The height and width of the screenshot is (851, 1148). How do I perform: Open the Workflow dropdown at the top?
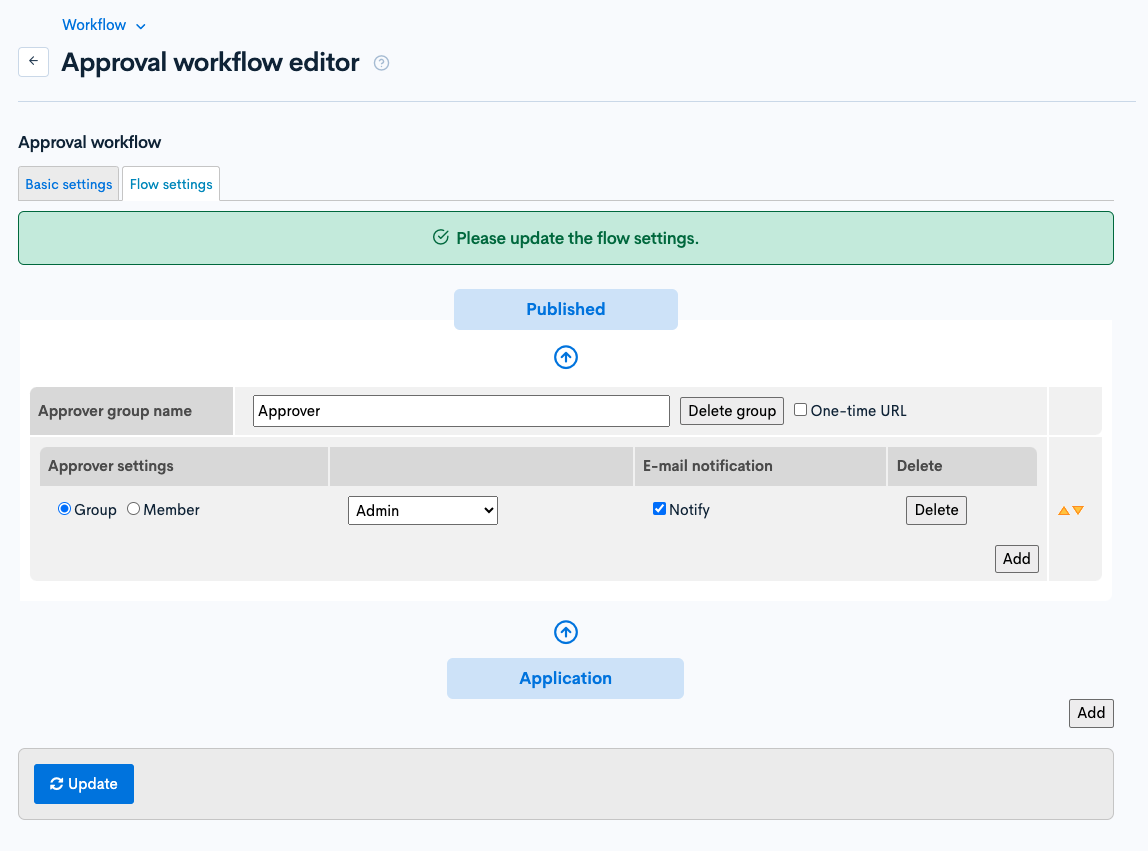(103, 24)
